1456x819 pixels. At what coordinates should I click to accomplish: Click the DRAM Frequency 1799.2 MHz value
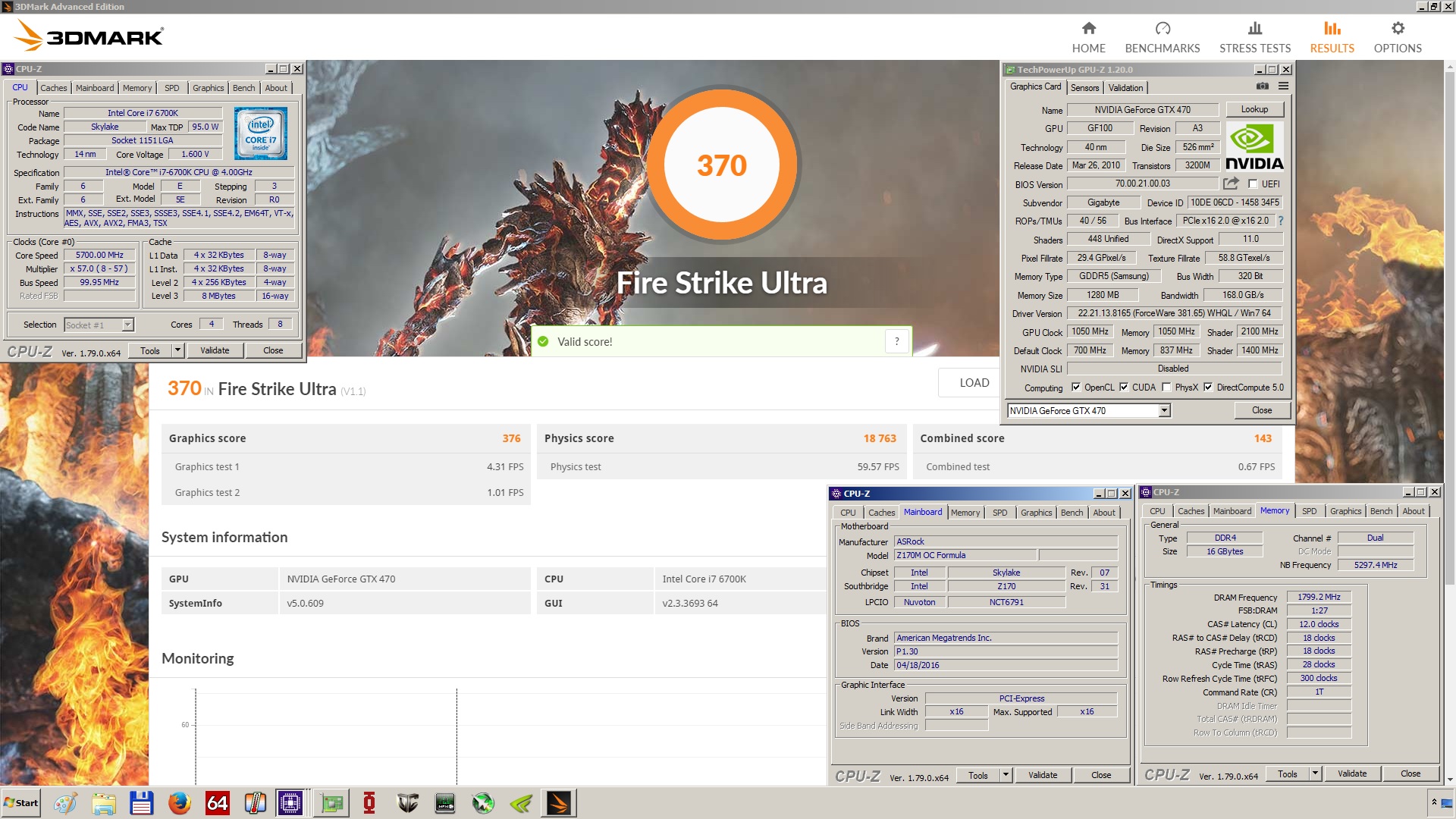click(x=1319, y=597)
